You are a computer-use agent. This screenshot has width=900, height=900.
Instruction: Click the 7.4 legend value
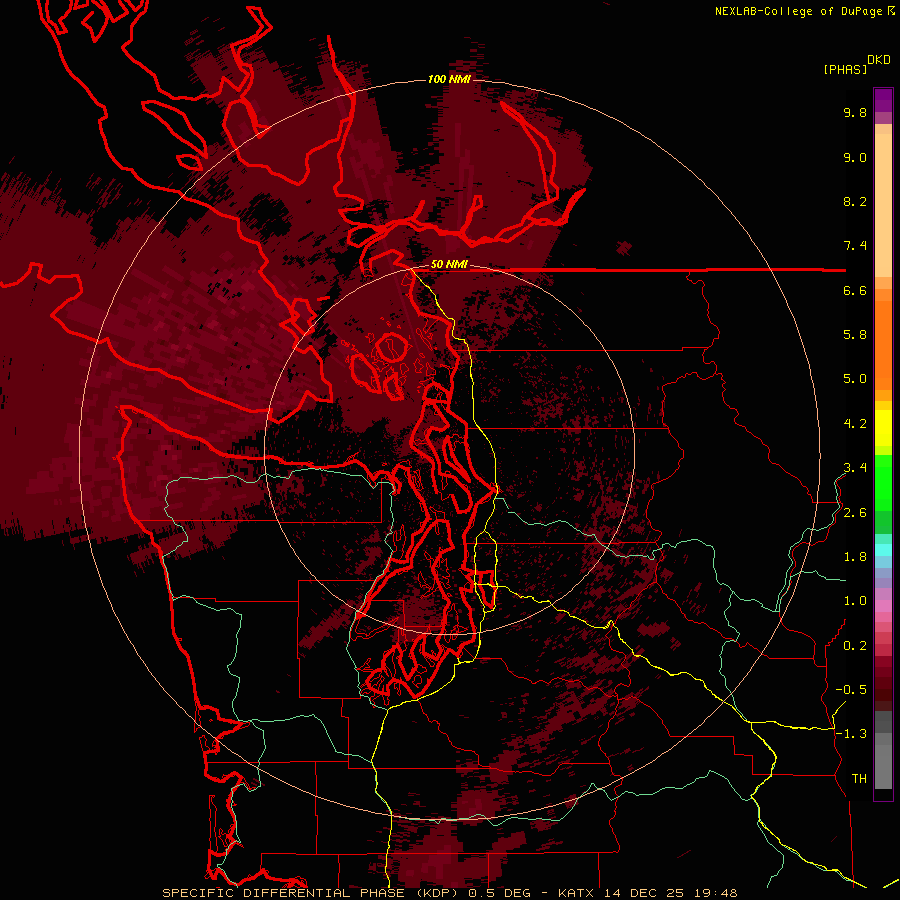pyautogui.click(x=855, y=246)
